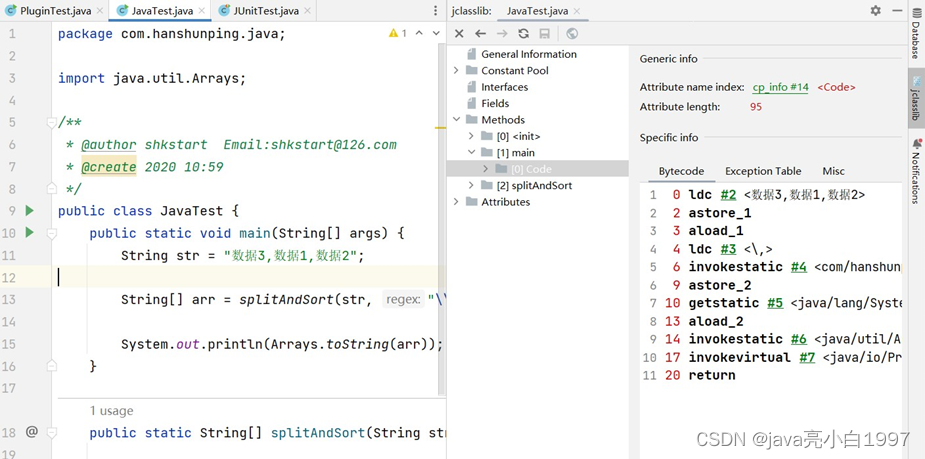Image resolution: width=925 pixels, height=459 pixels.
Task: Follow the #2 constant link in ldc
Action: coord(729,195)
